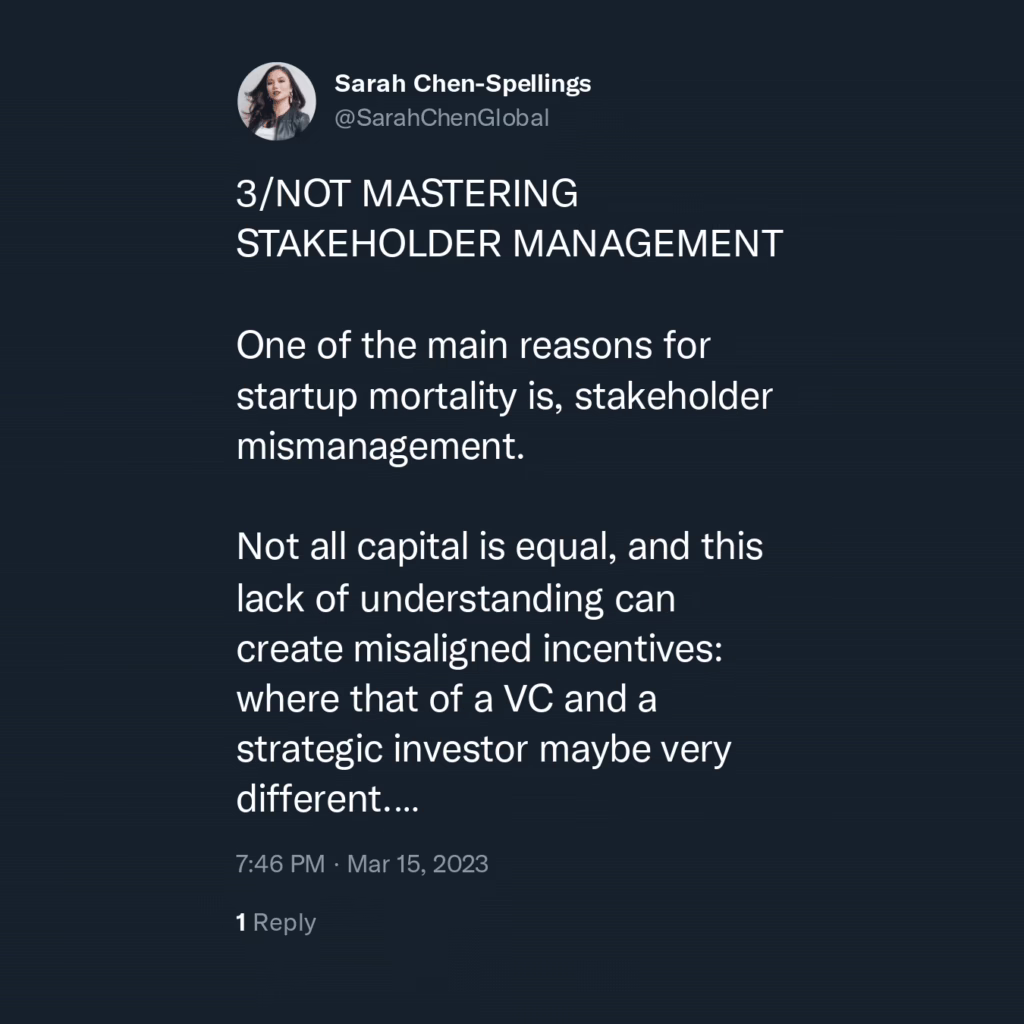Click the display name Sarah Chen-Spellings
This screenshot has height=1024, width=1024.
pos(462,84)
